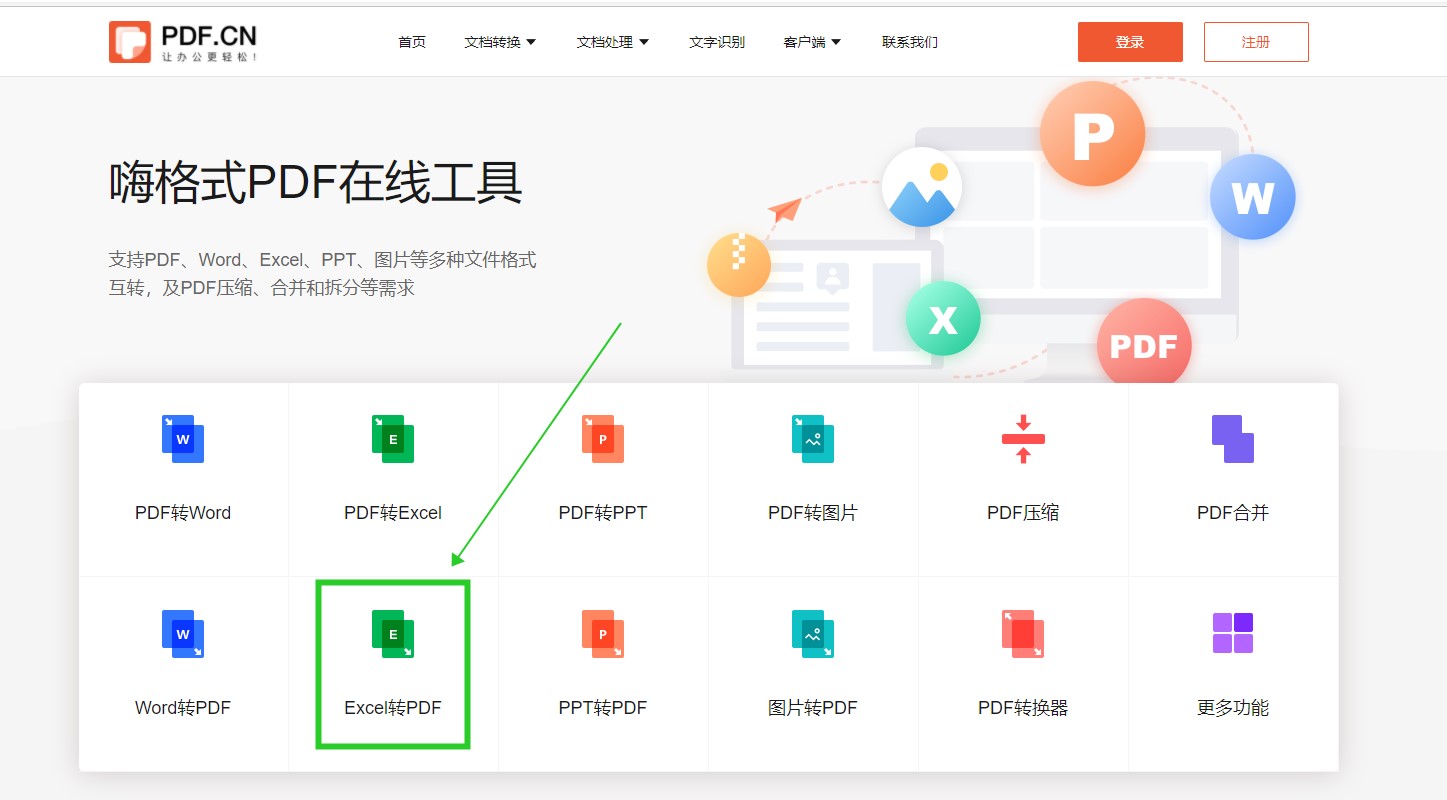Expand the 文档转换 dropdown menu
The height and width of the screenshot is (800, 1447).
coord(500,42)
